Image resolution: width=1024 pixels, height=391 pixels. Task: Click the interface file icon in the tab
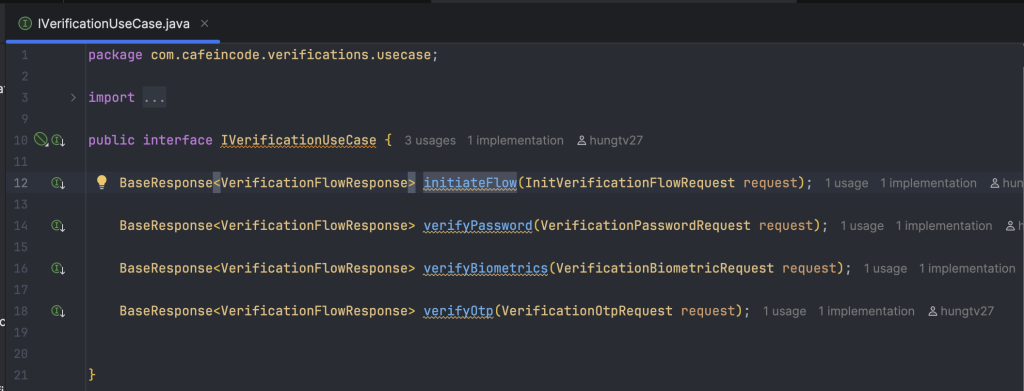[25, 24]
